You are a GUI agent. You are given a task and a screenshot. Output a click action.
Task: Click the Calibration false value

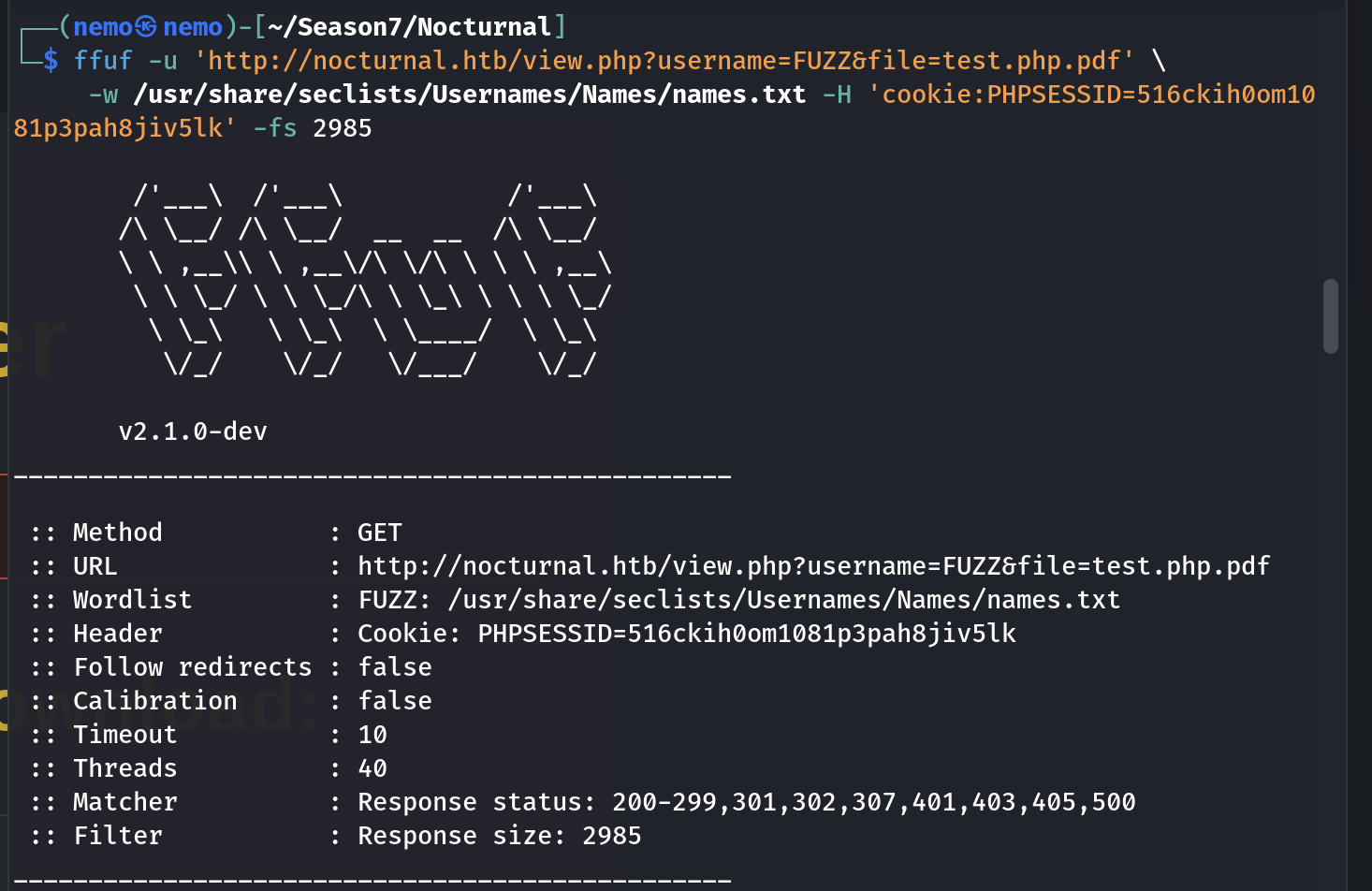click(x=394, y=701)
